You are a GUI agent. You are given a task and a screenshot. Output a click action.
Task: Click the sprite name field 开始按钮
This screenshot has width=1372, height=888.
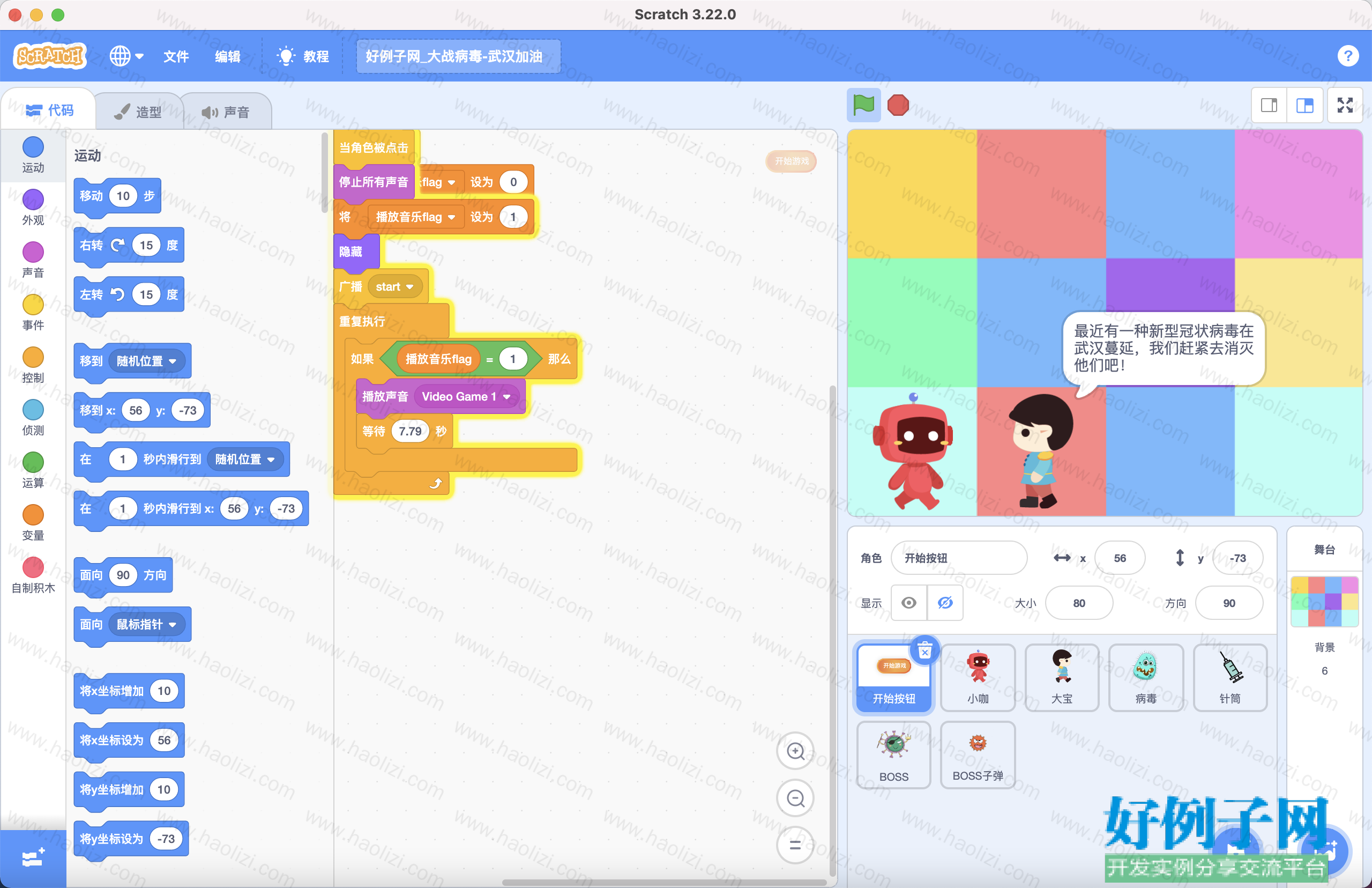[959, 558]
